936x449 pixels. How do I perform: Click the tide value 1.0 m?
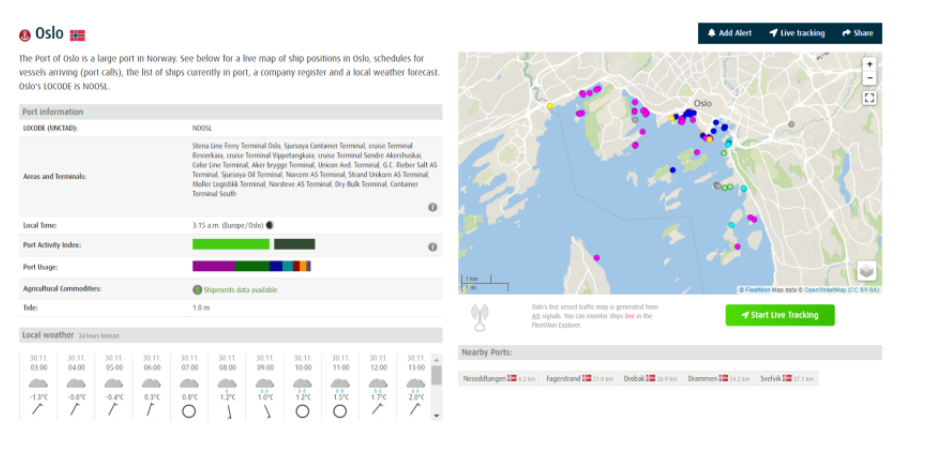click(x=201, y=309)
